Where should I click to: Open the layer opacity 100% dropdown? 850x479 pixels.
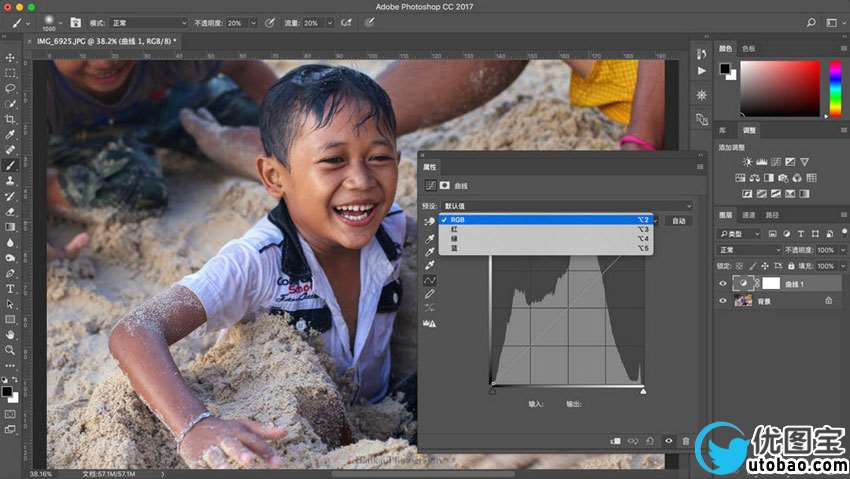[x=843, y=250]
